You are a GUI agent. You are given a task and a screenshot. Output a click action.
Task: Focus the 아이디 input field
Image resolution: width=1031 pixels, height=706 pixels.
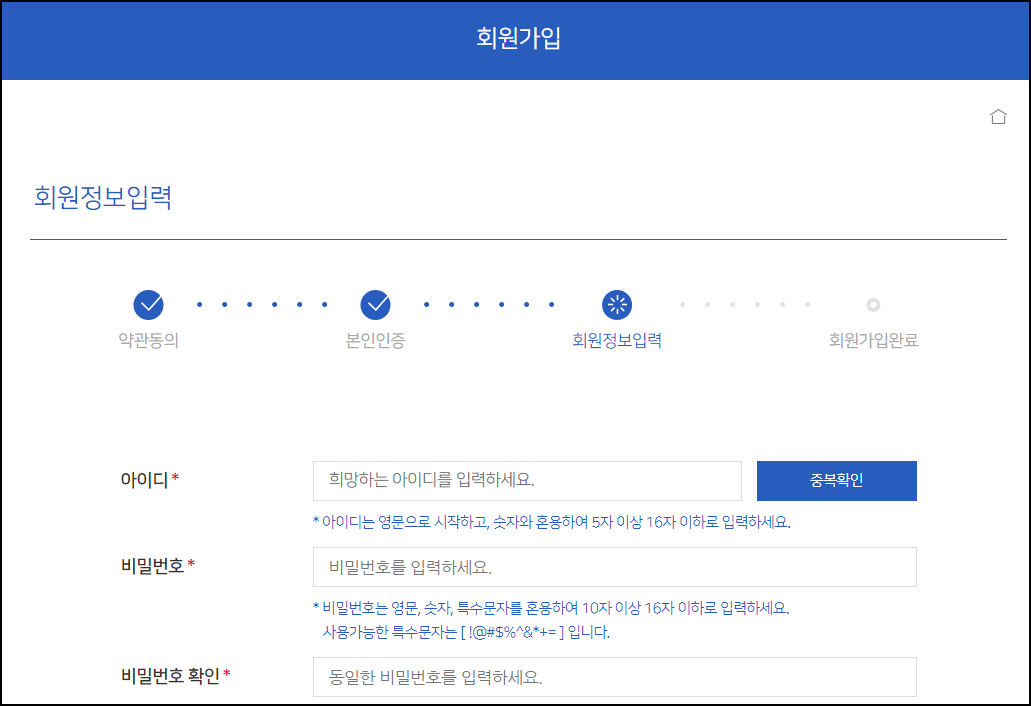tap(527, 481)
